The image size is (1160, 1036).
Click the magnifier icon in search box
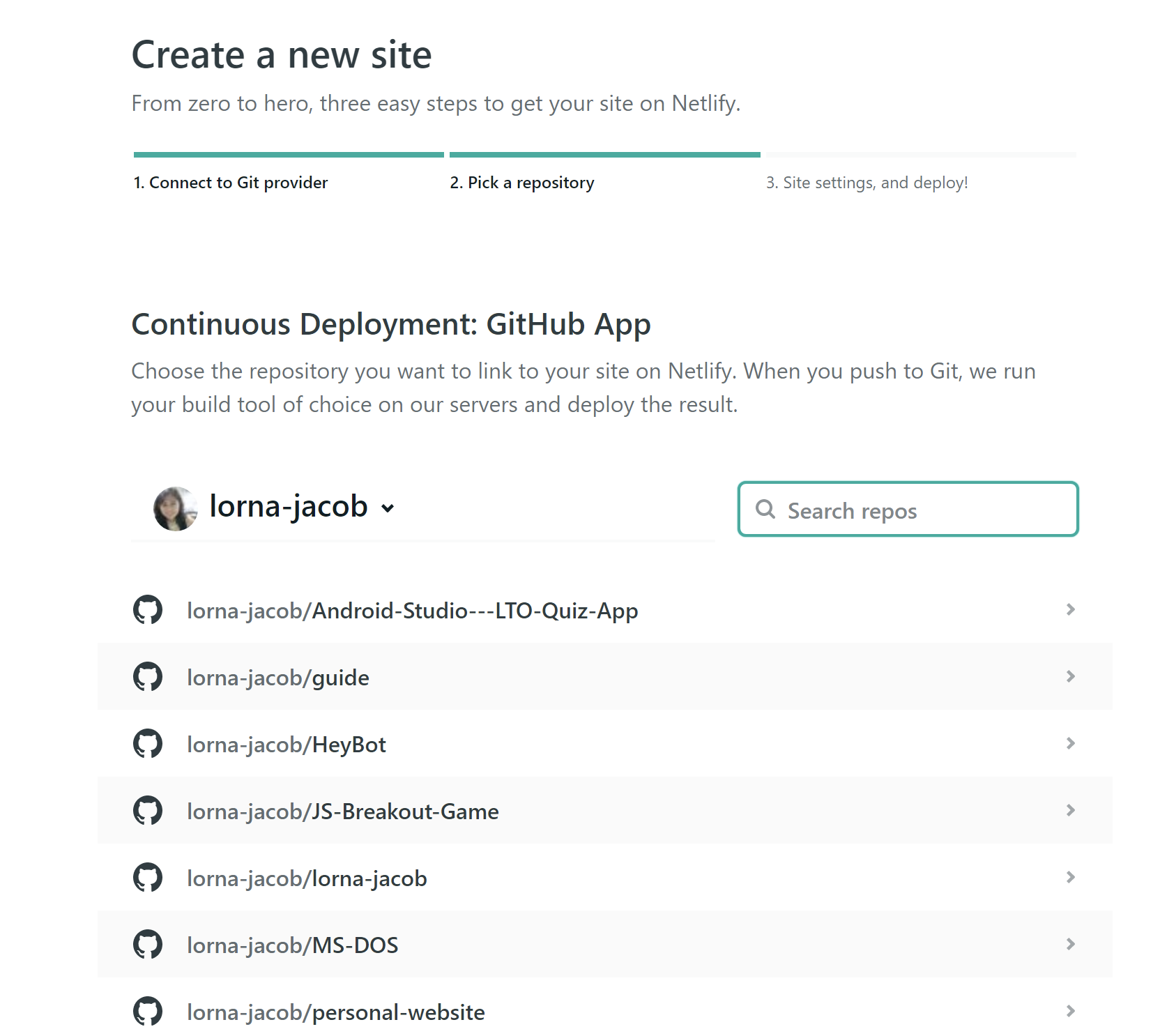click(x=765, y=509)
